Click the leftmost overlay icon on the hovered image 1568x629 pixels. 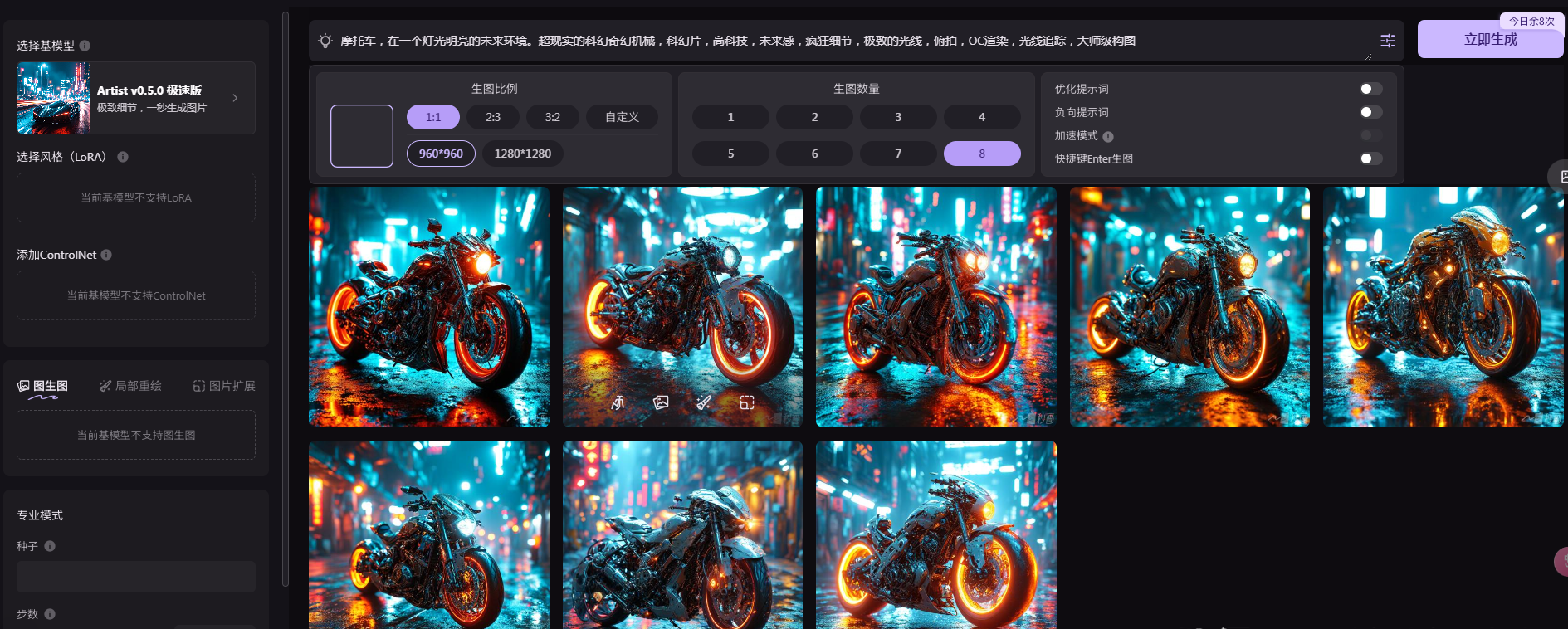(x=618, y=402)
